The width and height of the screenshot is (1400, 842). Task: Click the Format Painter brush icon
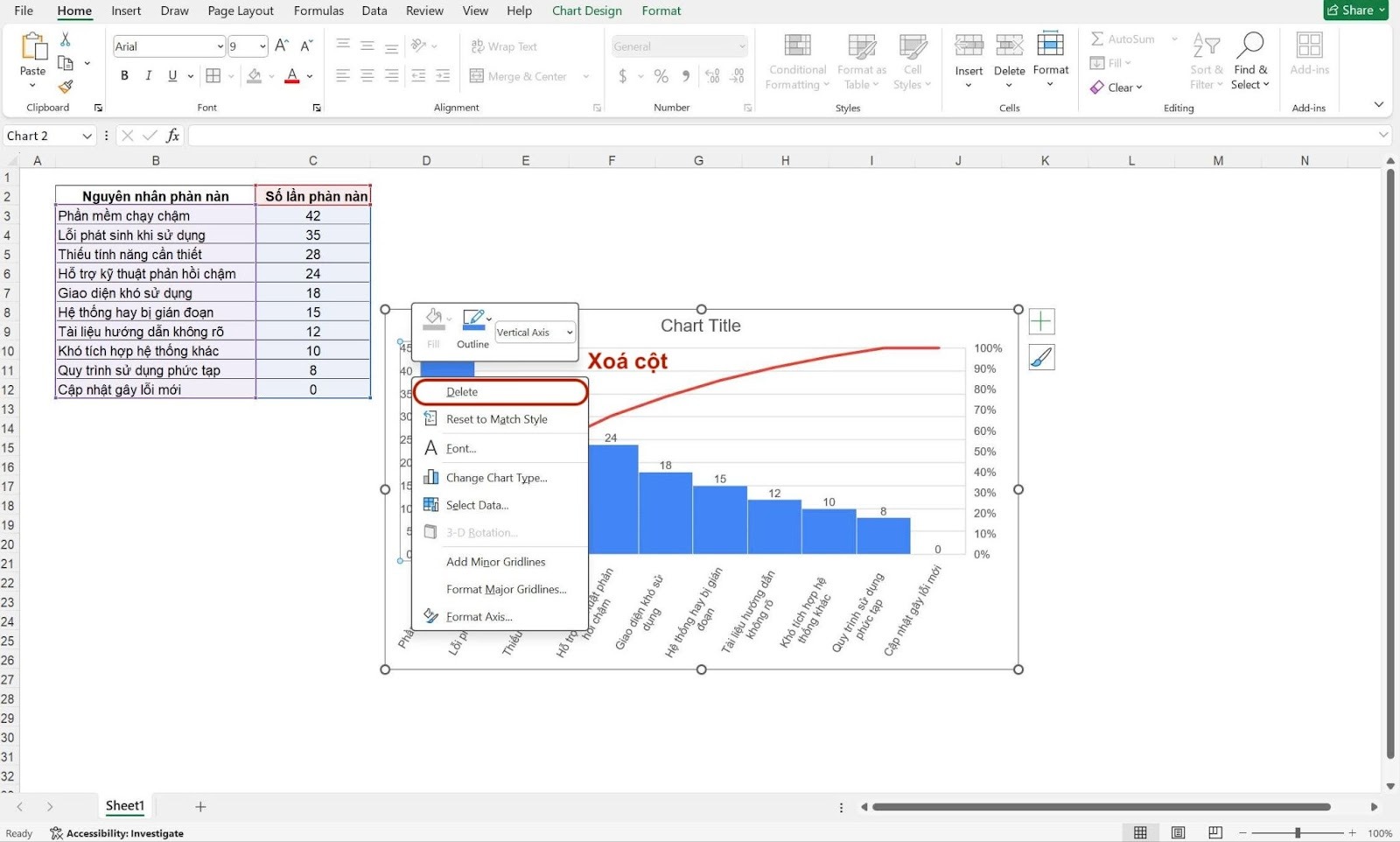(x=66, y=87)
